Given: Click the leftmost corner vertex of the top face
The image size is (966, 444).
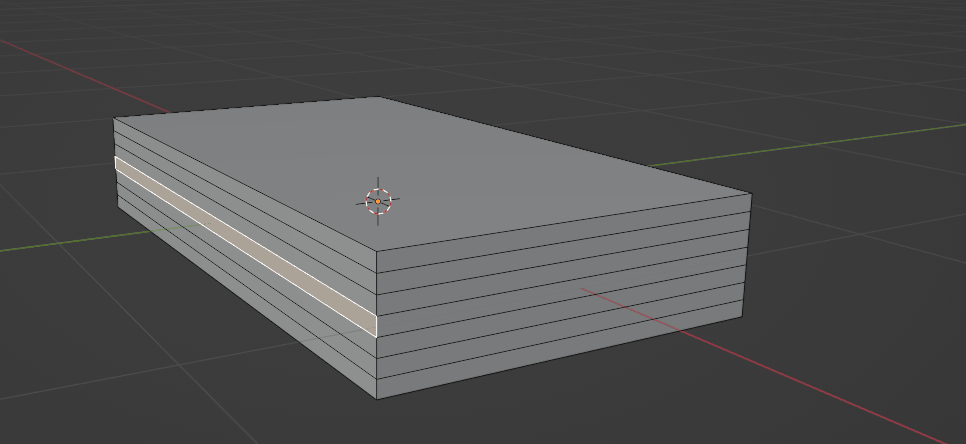Looking at the screenshot, I should click(114, 119).
